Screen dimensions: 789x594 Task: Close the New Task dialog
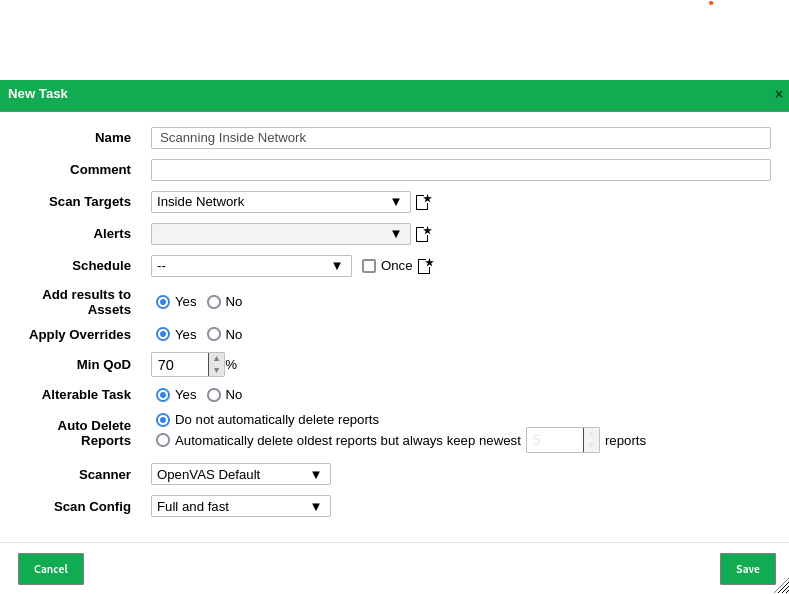[778, 94]
